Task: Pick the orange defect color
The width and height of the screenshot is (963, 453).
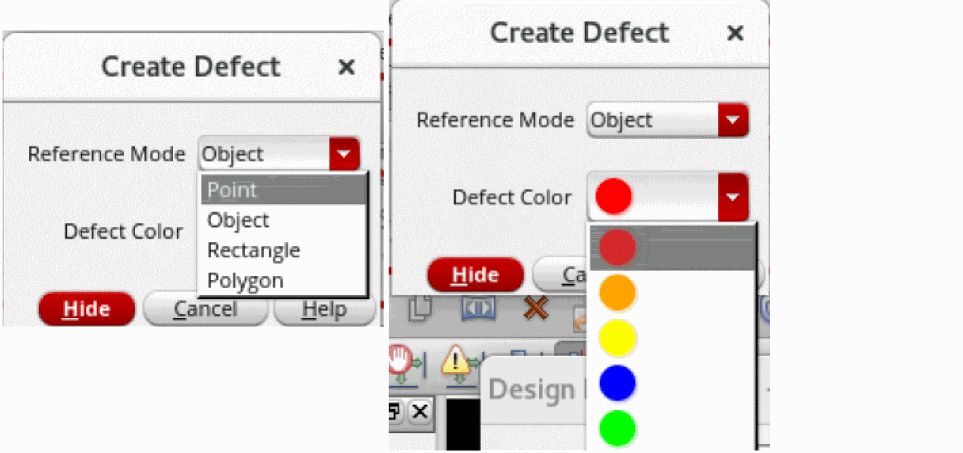Action: (617, 292)
